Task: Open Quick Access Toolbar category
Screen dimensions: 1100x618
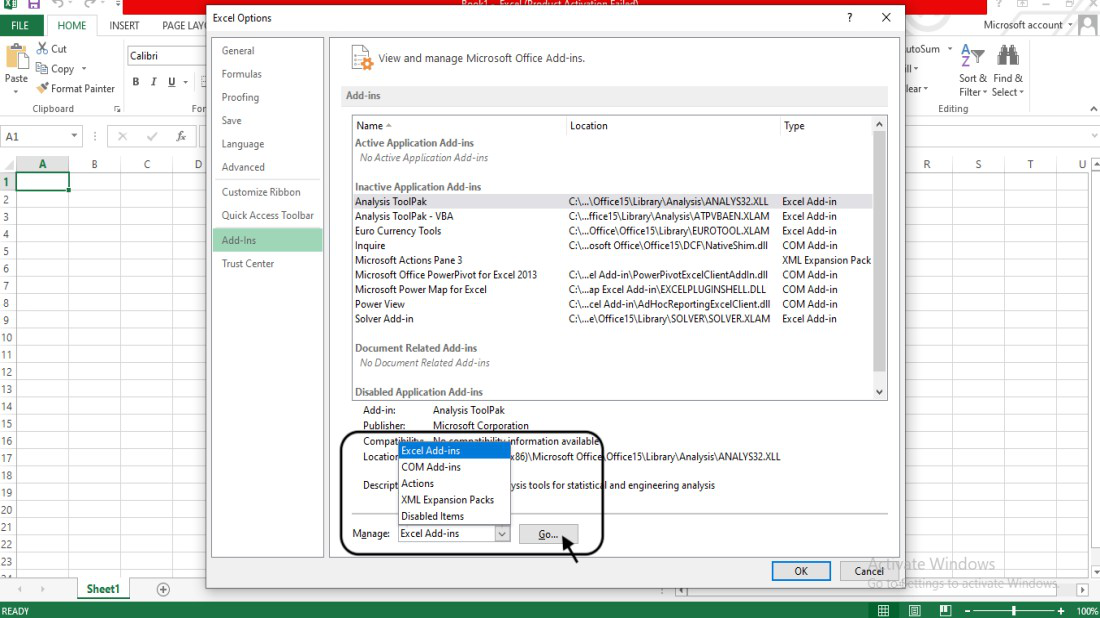Action: 267,215
